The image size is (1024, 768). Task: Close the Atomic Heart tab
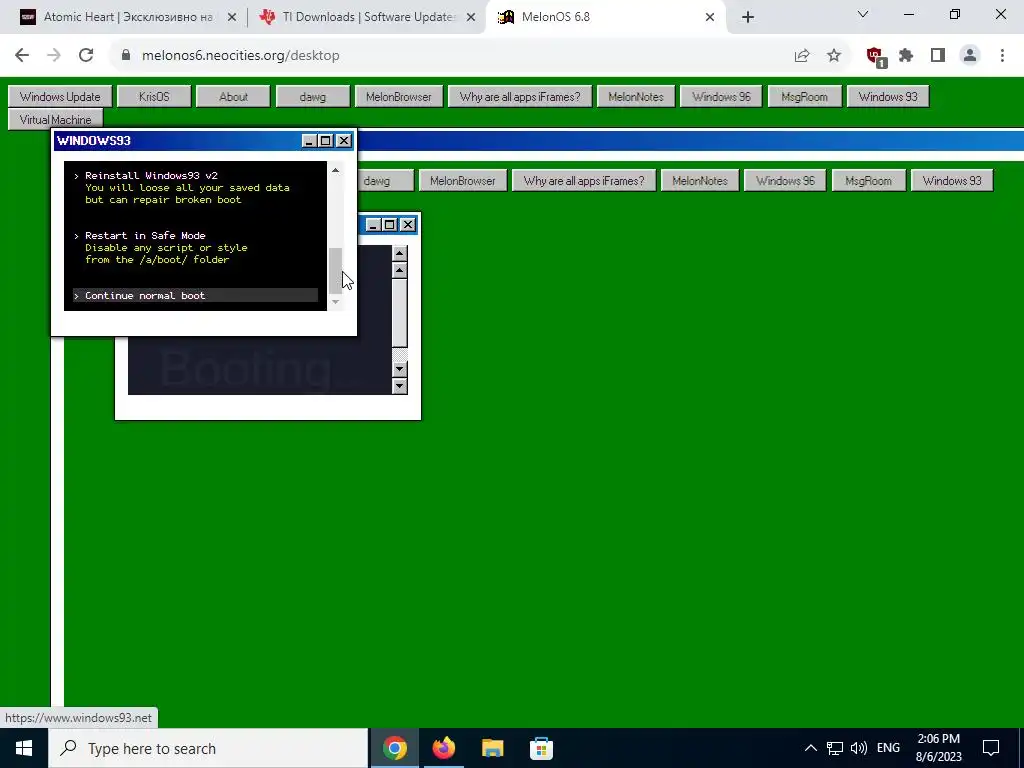(x=232, y=18)
